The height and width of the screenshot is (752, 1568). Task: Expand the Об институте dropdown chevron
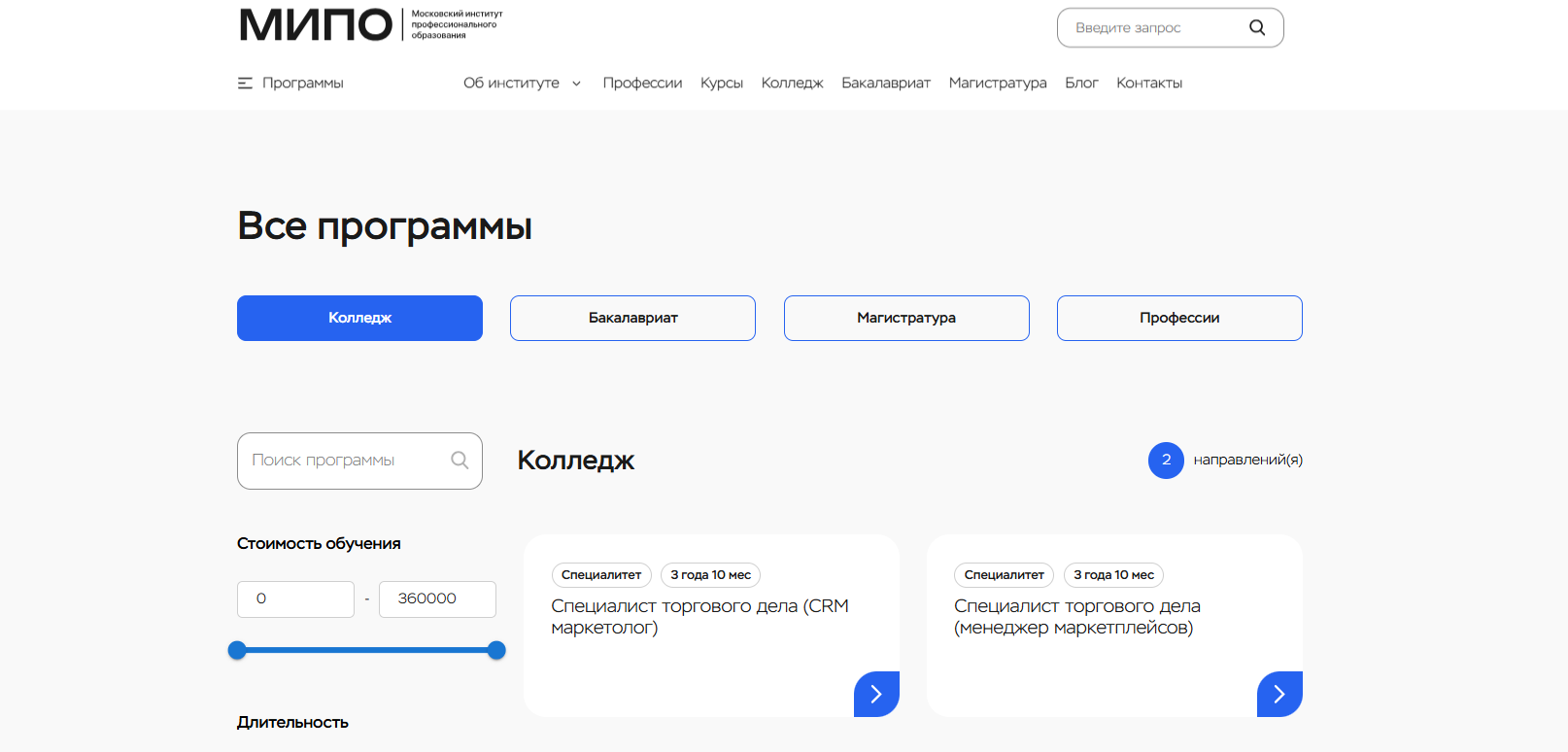(x=576, y=84)
